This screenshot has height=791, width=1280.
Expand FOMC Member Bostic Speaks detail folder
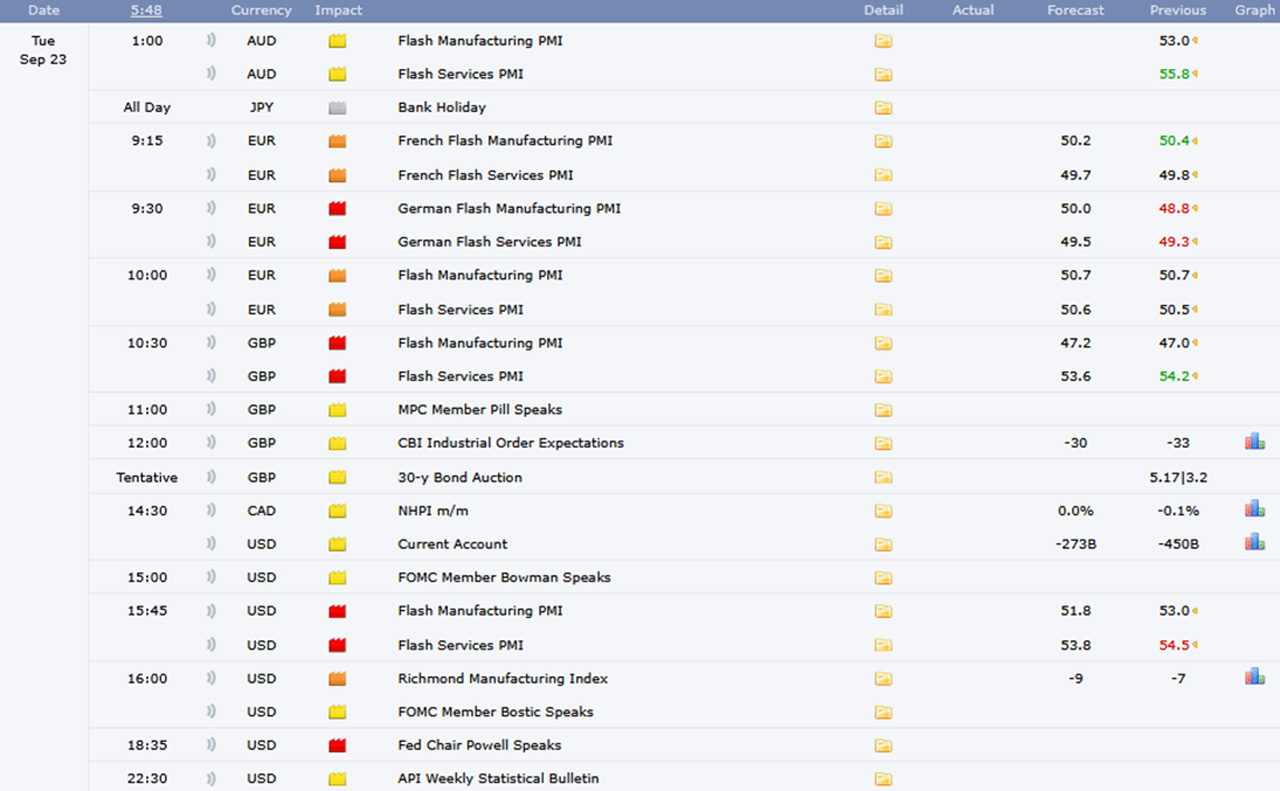pos(883,712)
